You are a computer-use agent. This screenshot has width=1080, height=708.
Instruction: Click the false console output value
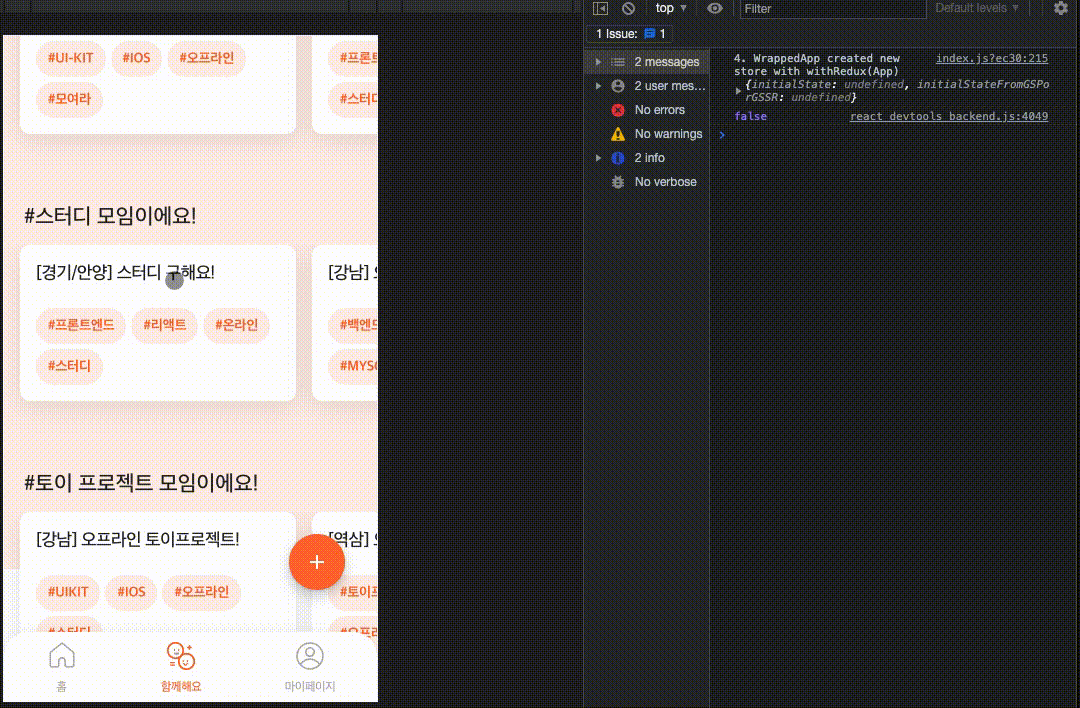pos(750,116)
